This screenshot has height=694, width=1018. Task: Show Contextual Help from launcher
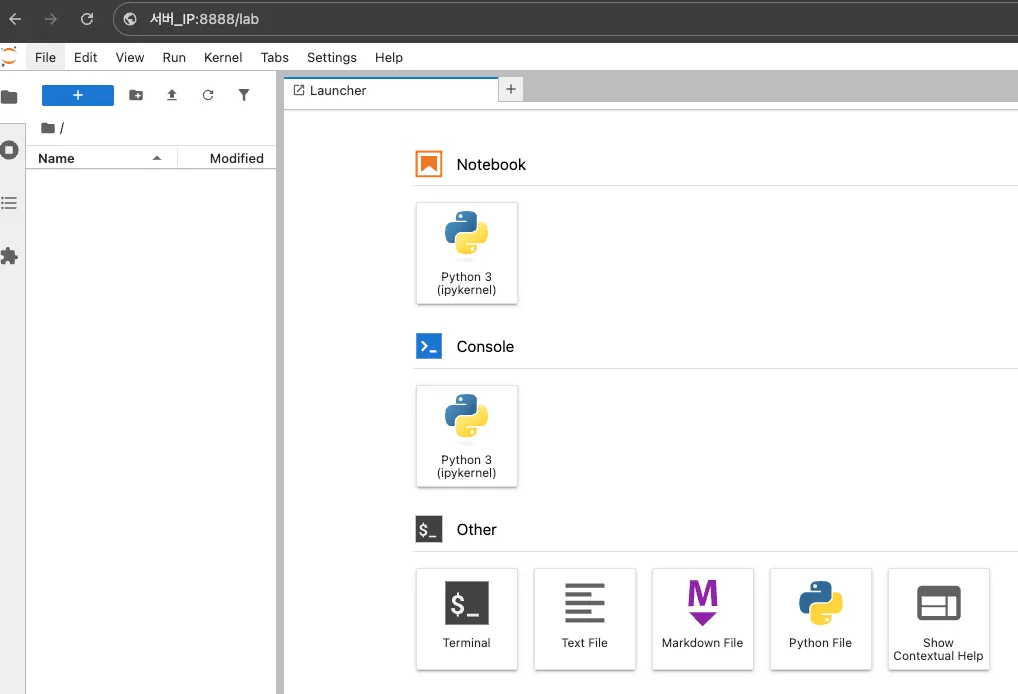(x=938, y=618)
